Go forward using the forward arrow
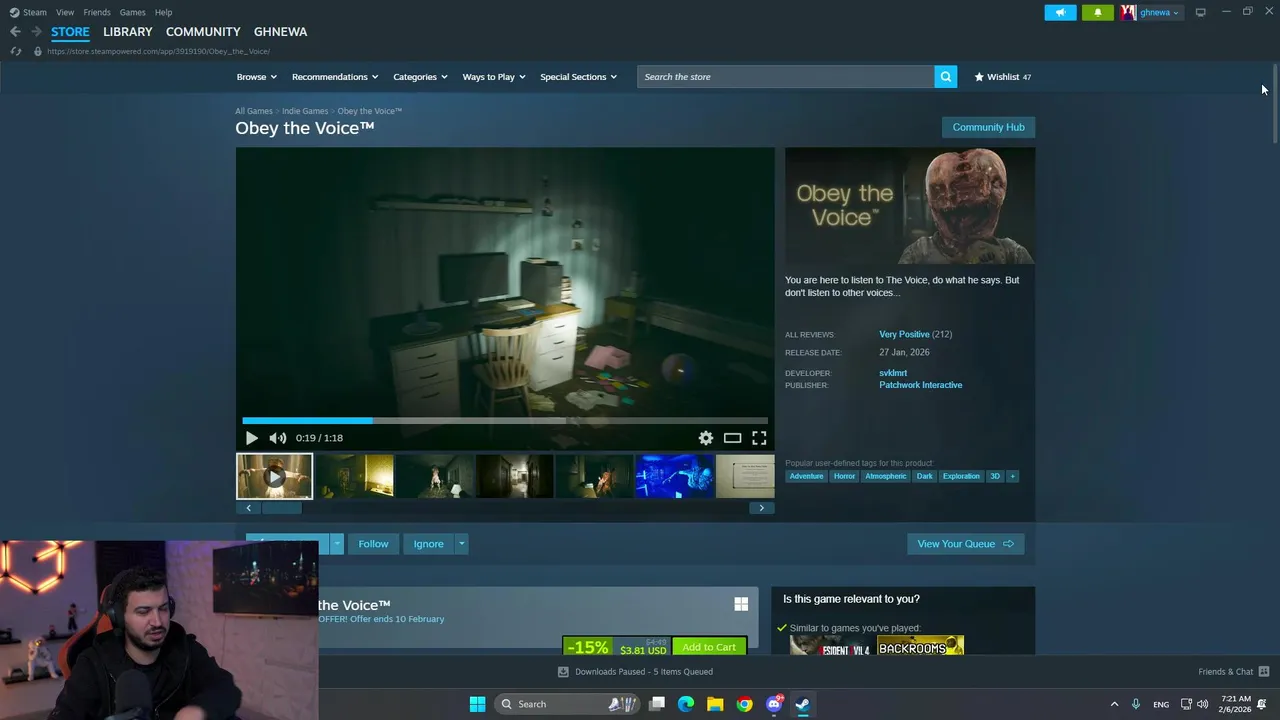Image resolution: width=1280 pixels, height=720 pixels. tap(36, 32)
